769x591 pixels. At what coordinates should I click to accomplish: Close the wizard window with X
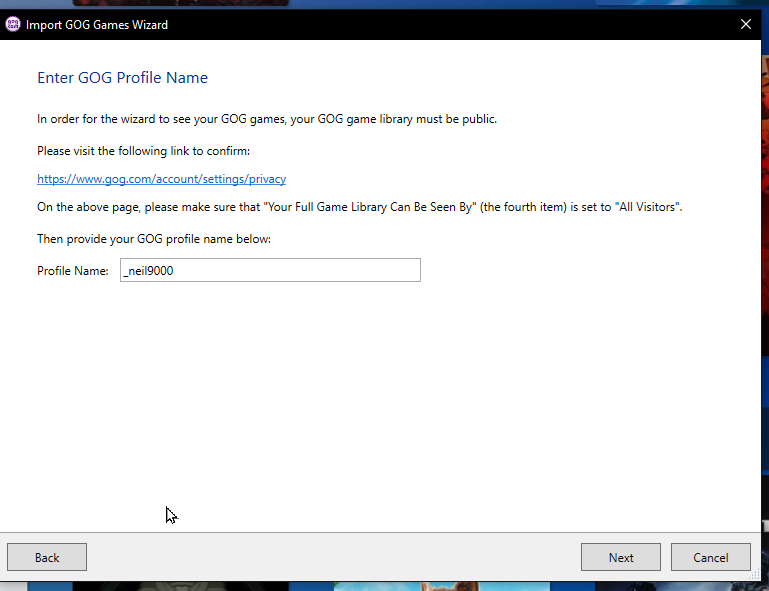click(745, 25)
